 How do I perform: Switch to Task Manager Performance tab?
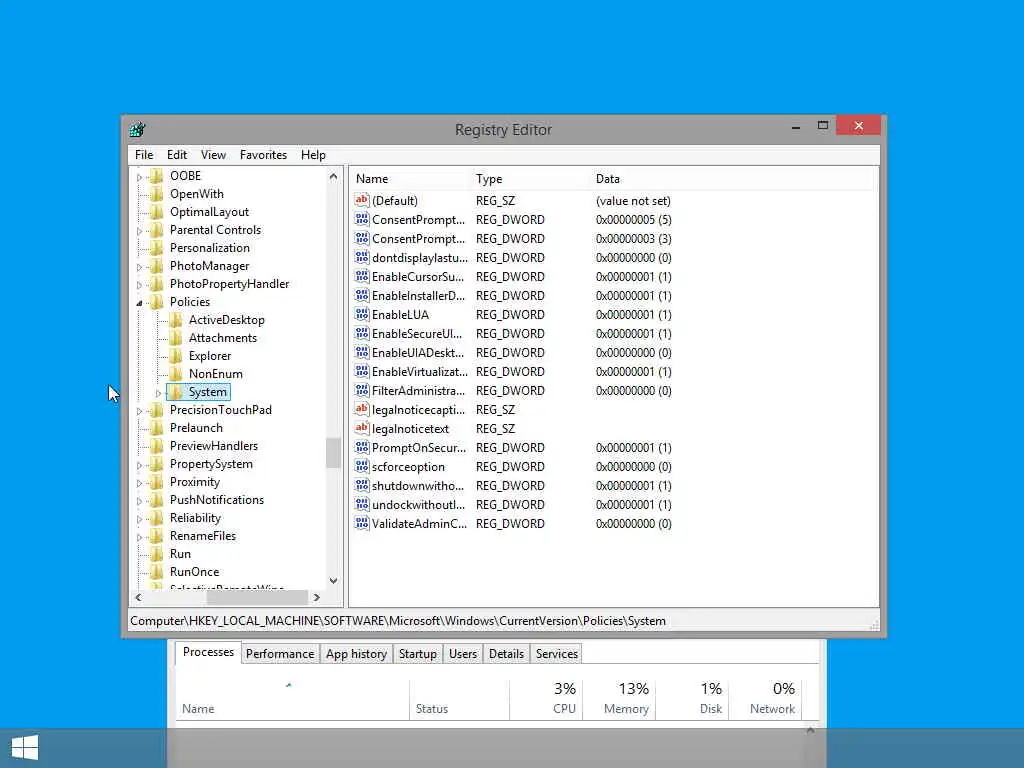(280, 654)
